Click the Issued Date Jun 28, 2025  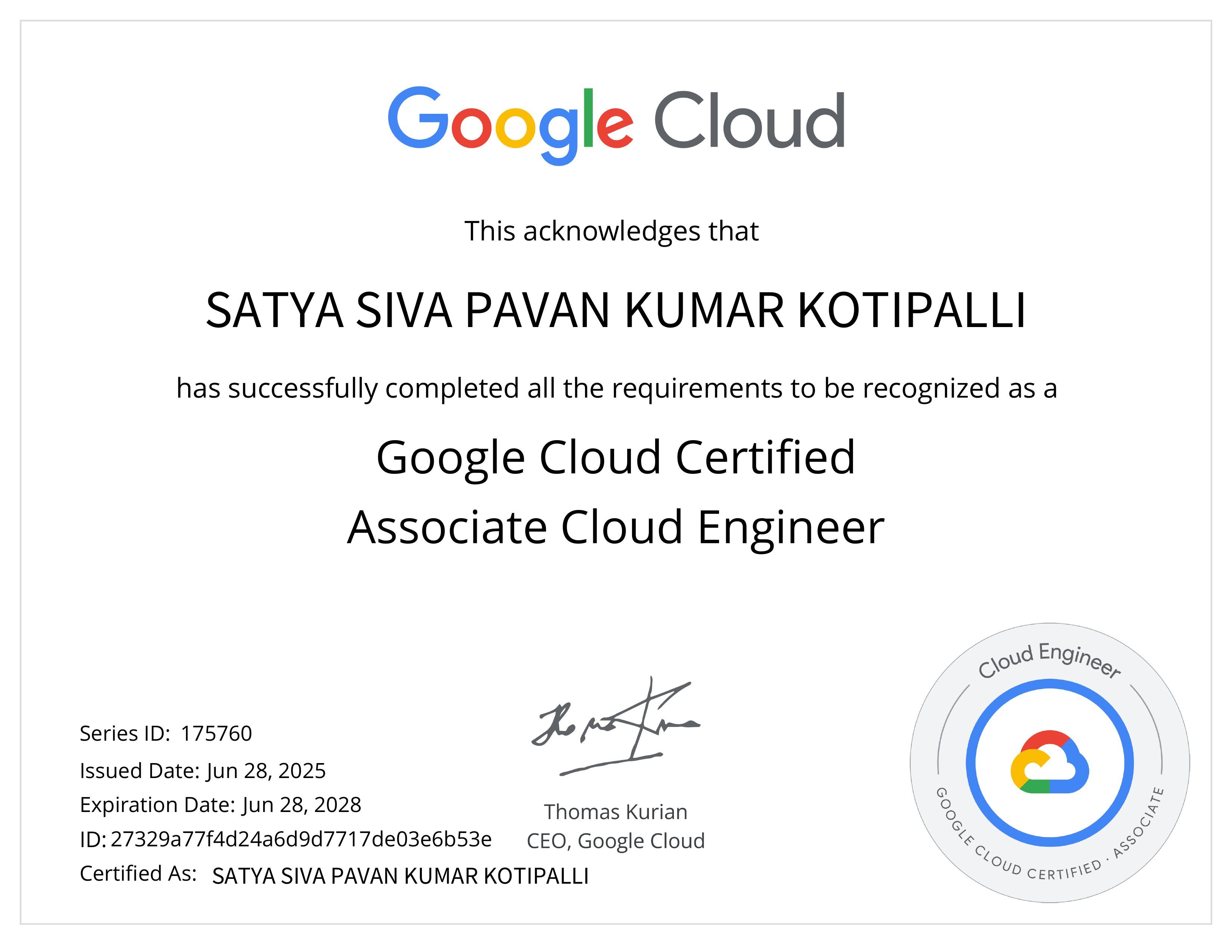(x=266, y=771)
